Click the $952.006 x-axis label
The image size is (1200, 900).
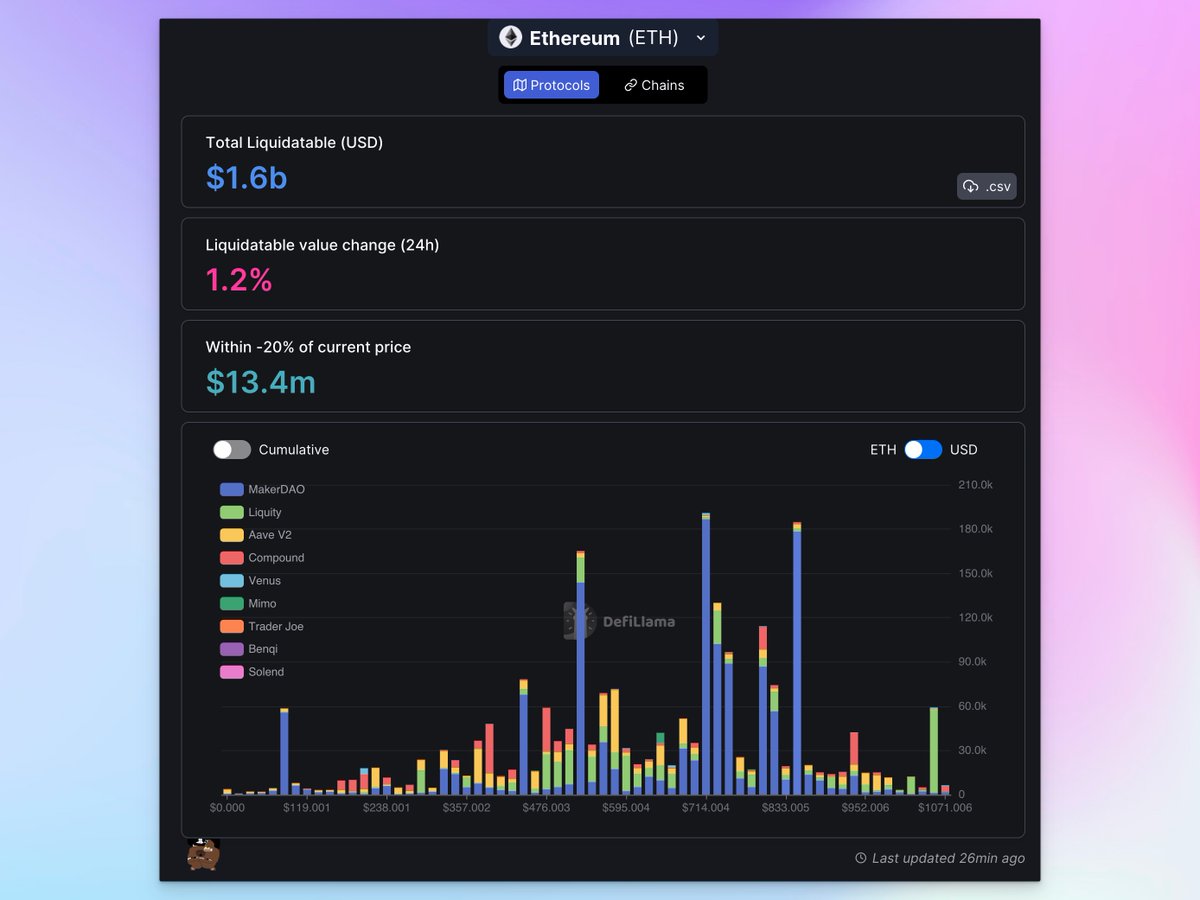point(865,808)
